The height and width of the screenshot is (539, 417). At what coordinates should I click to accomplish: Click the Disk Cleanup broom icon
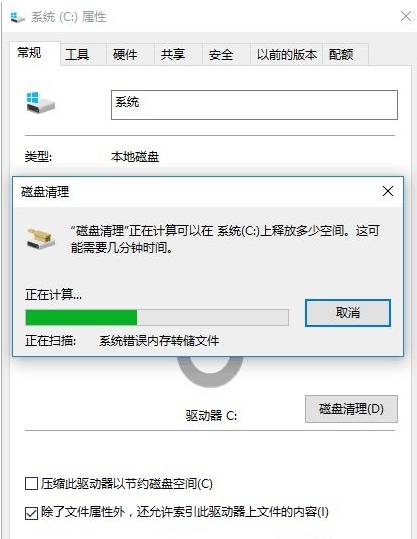click(x=41, y=238)
